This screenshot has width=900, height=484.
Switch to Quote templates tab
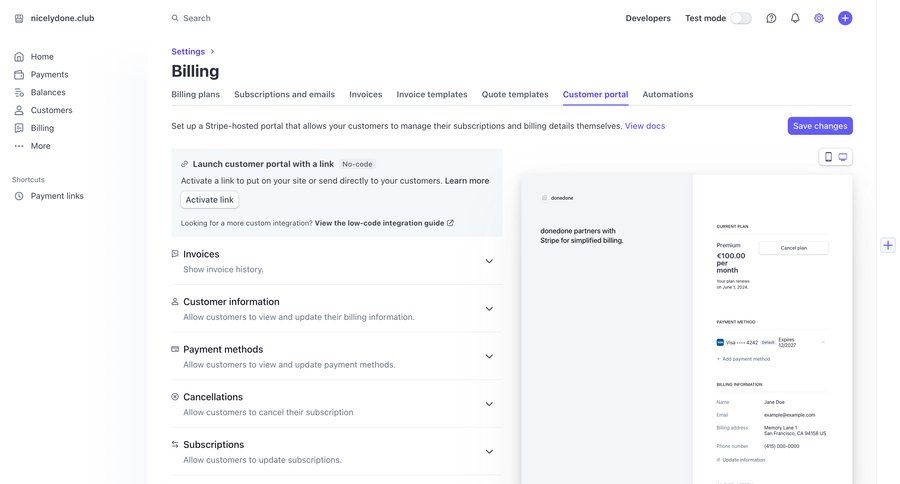pyautogui.click(x=515, y=94)
